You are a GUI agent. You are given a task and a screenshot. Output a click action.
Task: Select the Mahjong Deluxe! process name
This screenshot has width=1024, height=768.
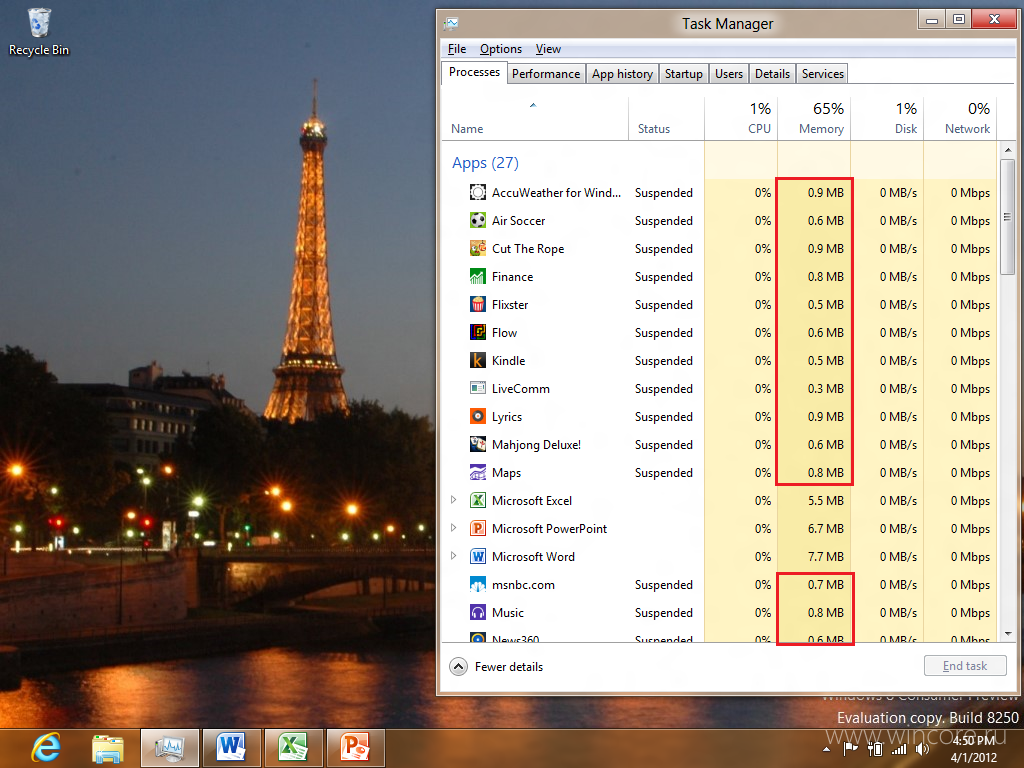coord(536,445)
